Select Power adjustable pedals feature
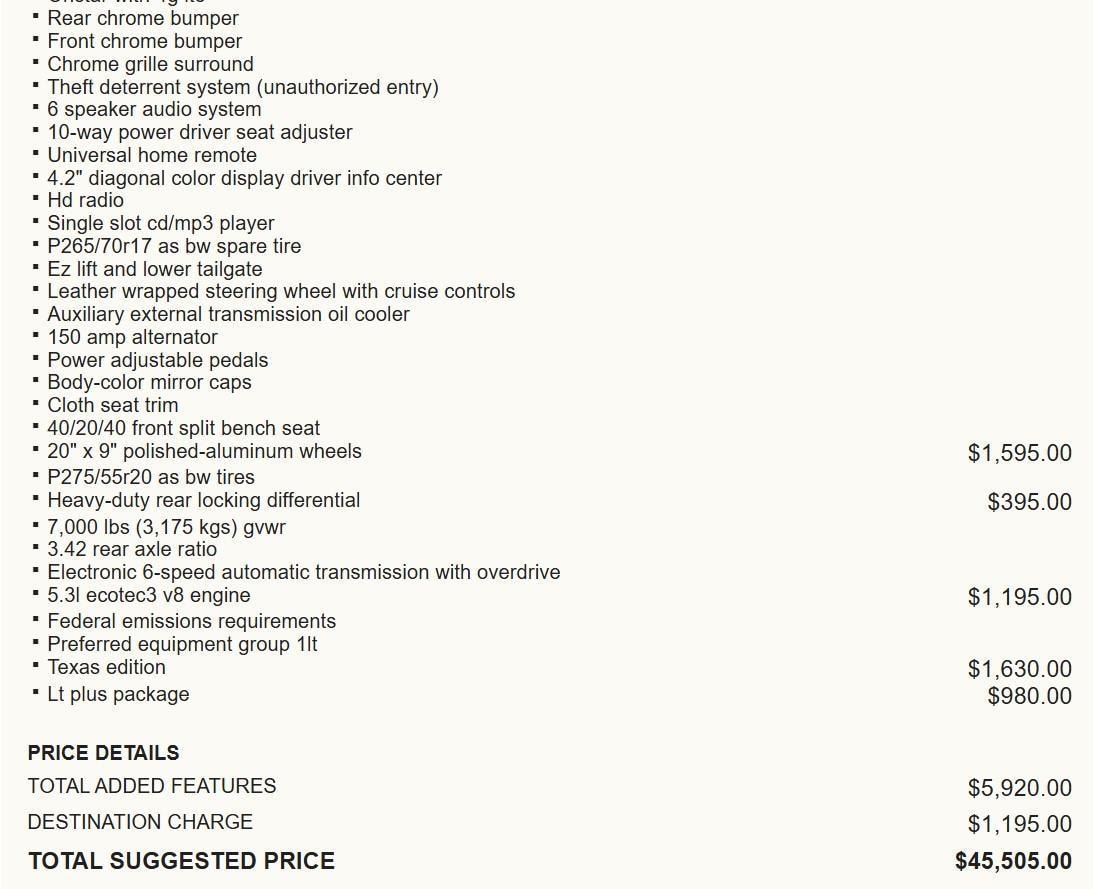Image resolution: width=1093 pixels, height=889 pixels. [158, 360]
